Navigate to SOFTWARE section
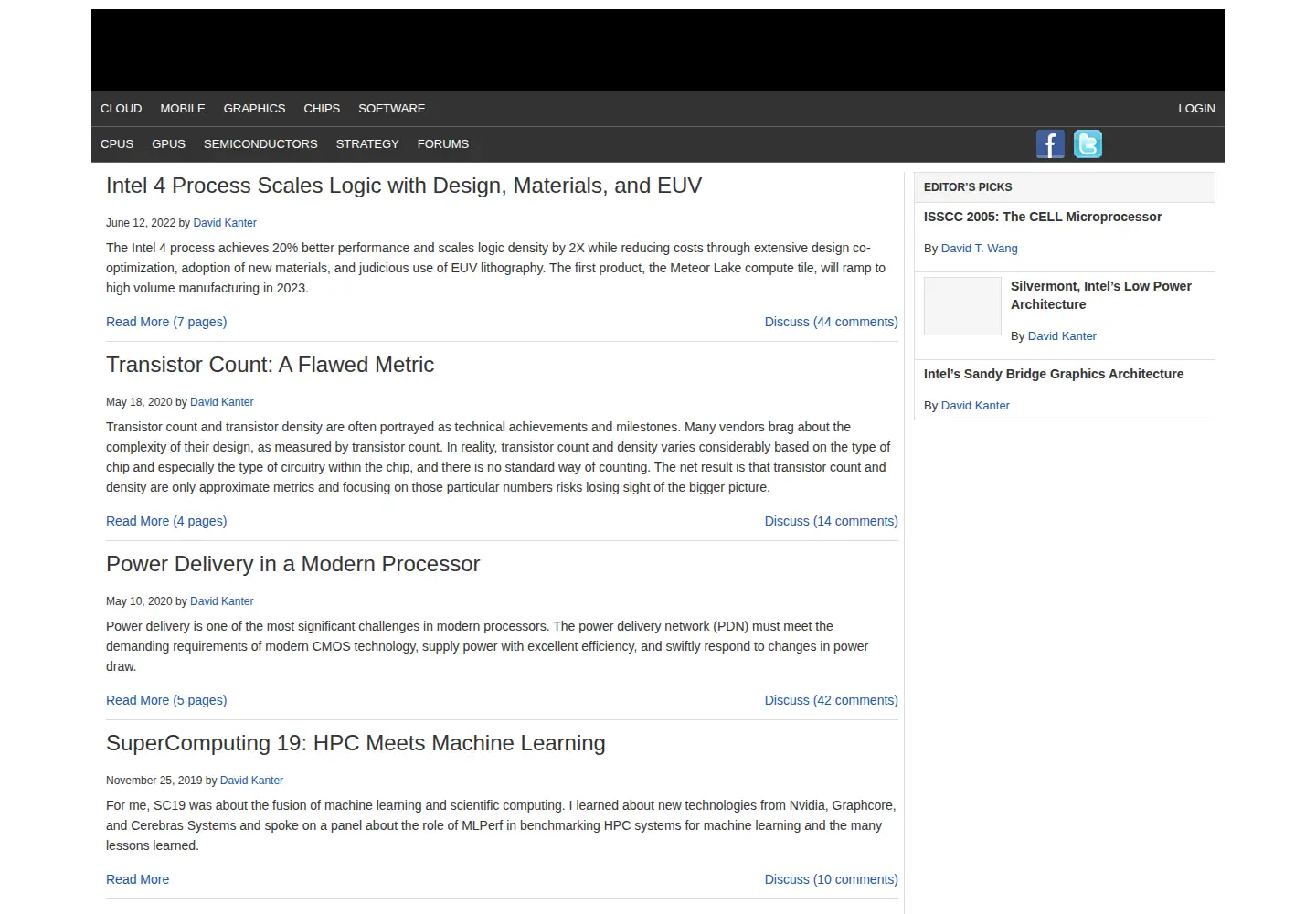Viewport: 1316px width, 914px height. [392, 109]
